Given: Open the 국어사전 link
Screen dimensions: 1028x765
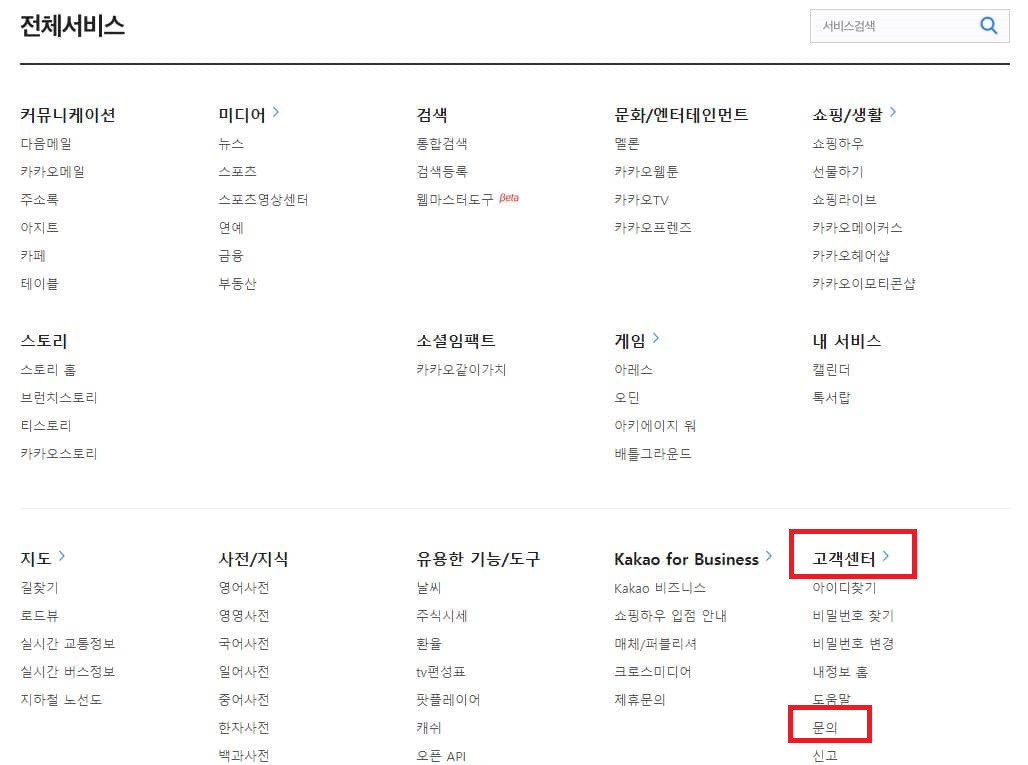Looking at the screenshot, I should coord(244,644).
